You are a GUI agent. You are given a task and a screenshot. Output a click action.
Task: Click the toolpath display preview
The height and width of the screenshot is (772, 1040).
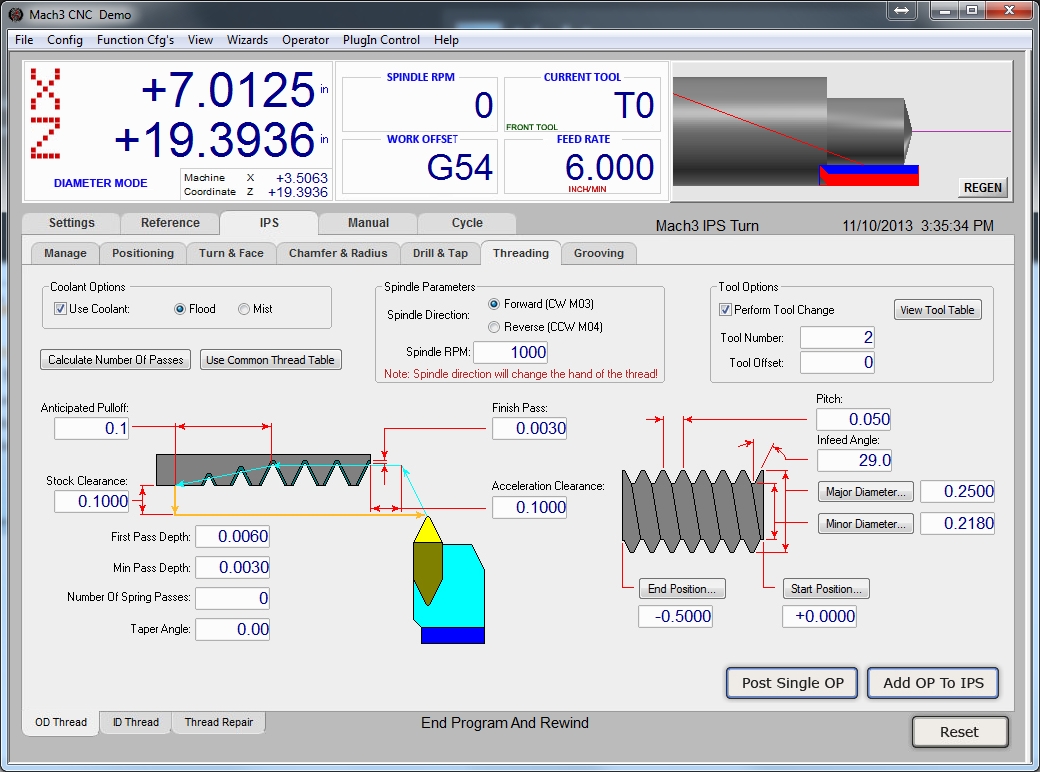842,131
